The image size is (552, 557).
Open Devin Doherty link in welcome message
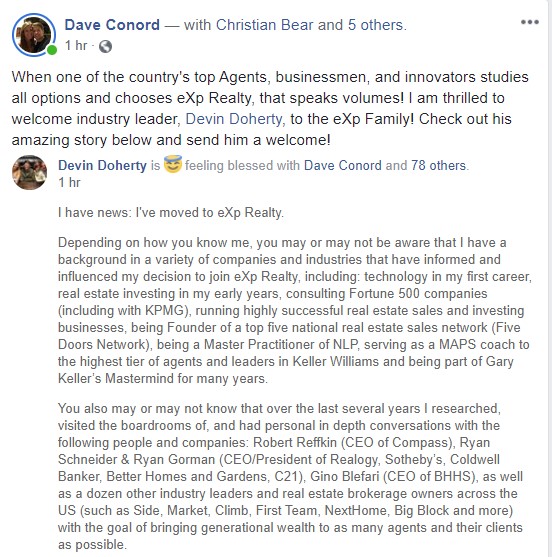click(234, 119)
